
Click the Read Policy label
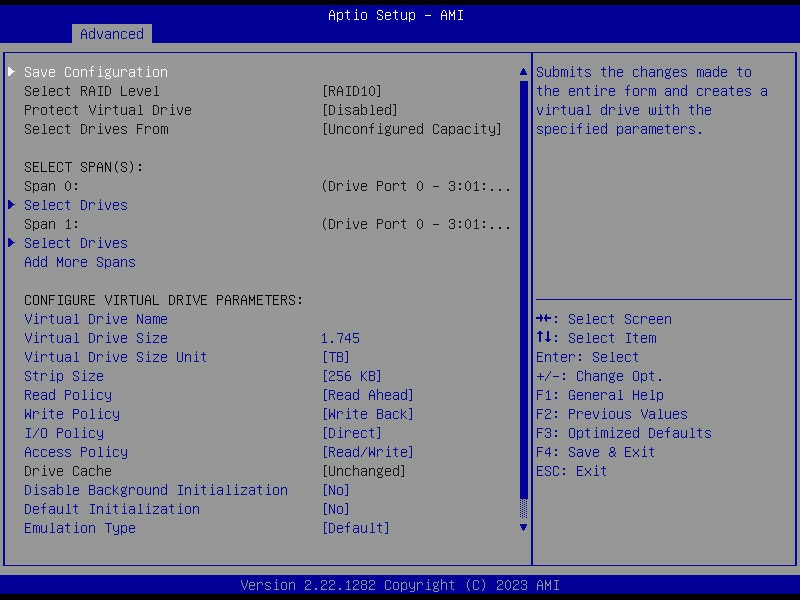click(68, 395)
